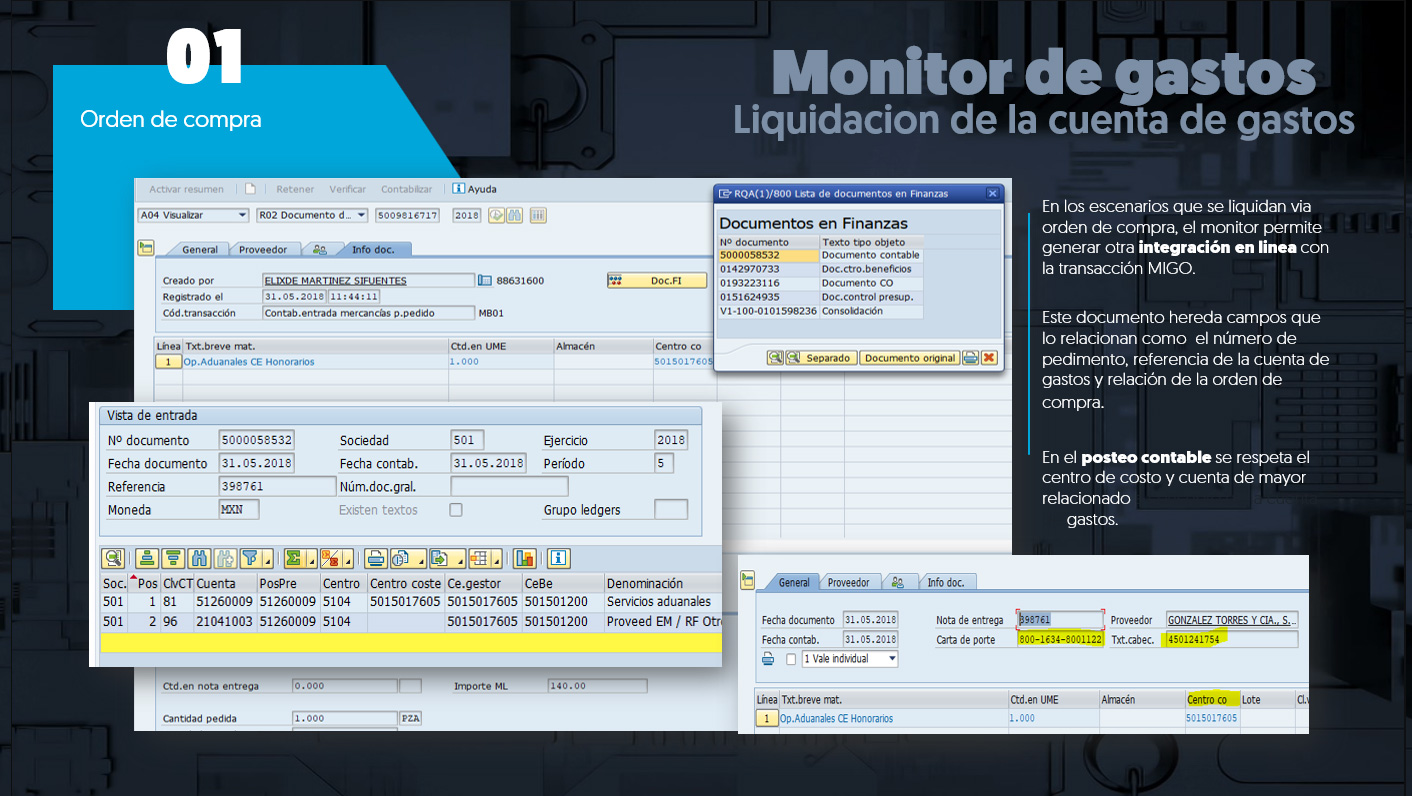Viewport: 1412px width, 796px height.
Task: Click the ELIXDE MARTINEZ SIFUENTES creator link
Action: [x=335, y=281]
